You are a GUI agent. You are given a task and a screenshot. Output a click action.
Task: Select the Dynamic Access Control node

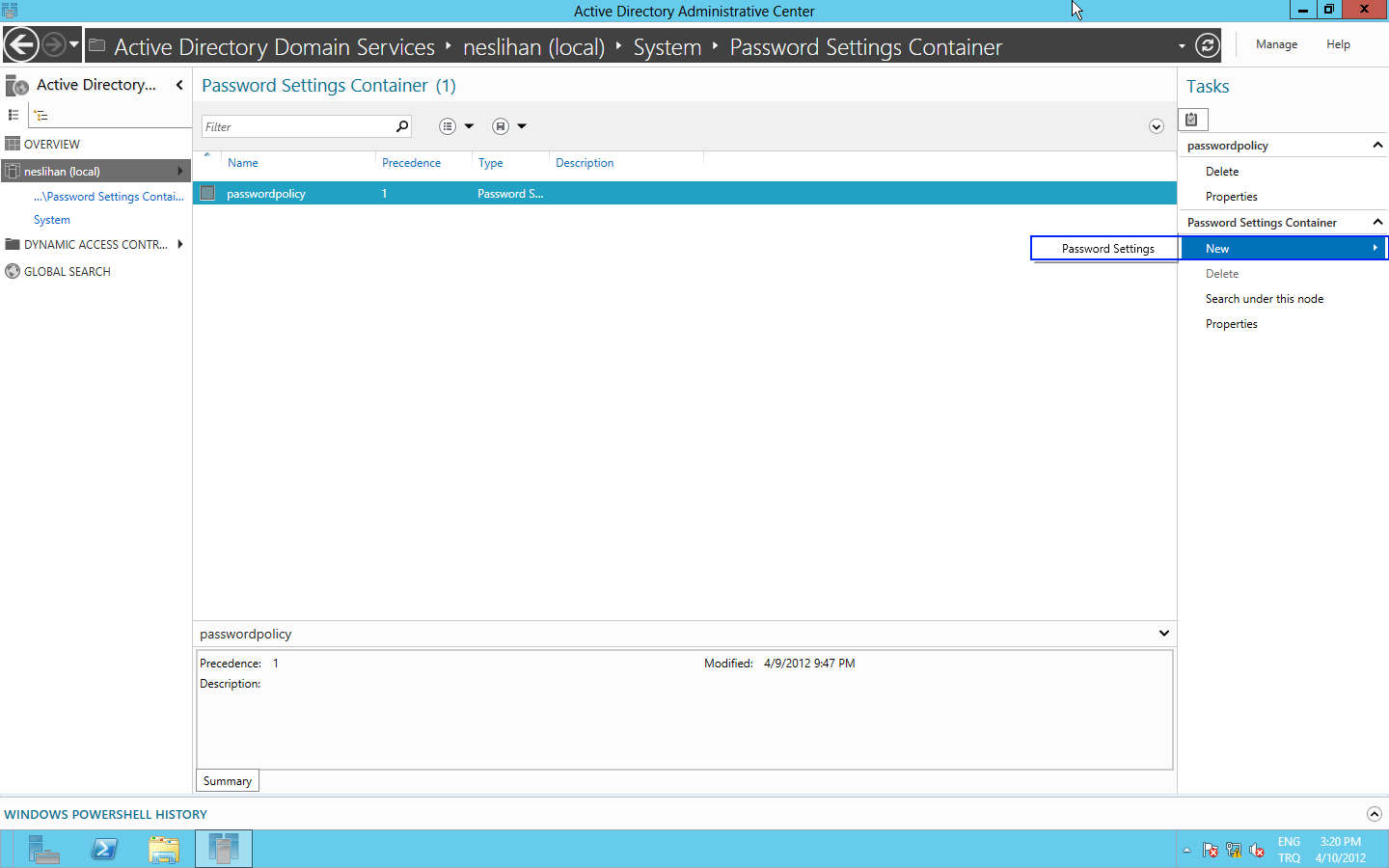[x=96, y=245]
